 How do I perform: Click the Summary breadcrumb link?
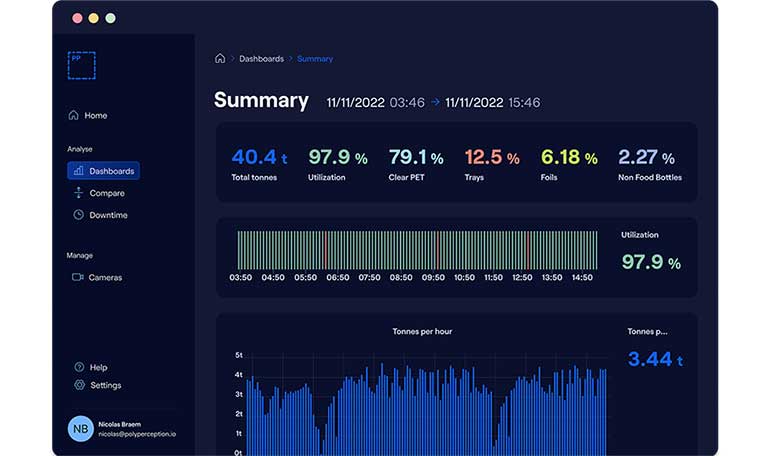[315, 59]
